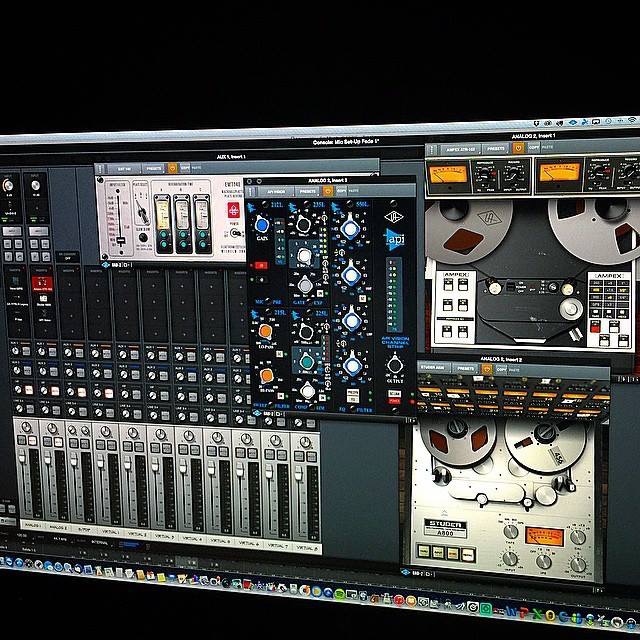Select the S/PDIF channel label
Viewport: 640px width, 640px height.
83,529
